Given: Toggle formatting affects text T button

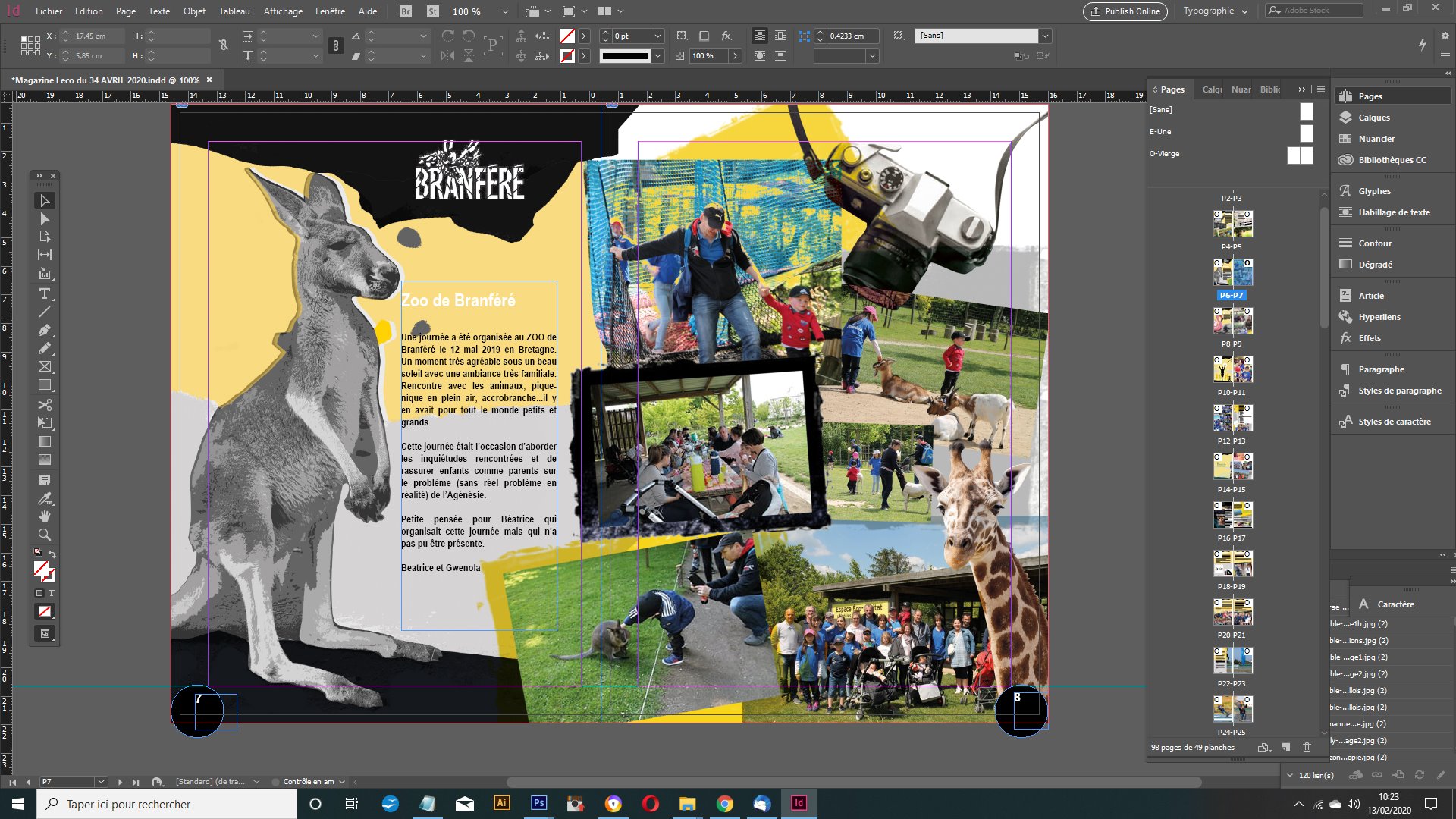Looking at the screenshot, I should pos(52,593).
